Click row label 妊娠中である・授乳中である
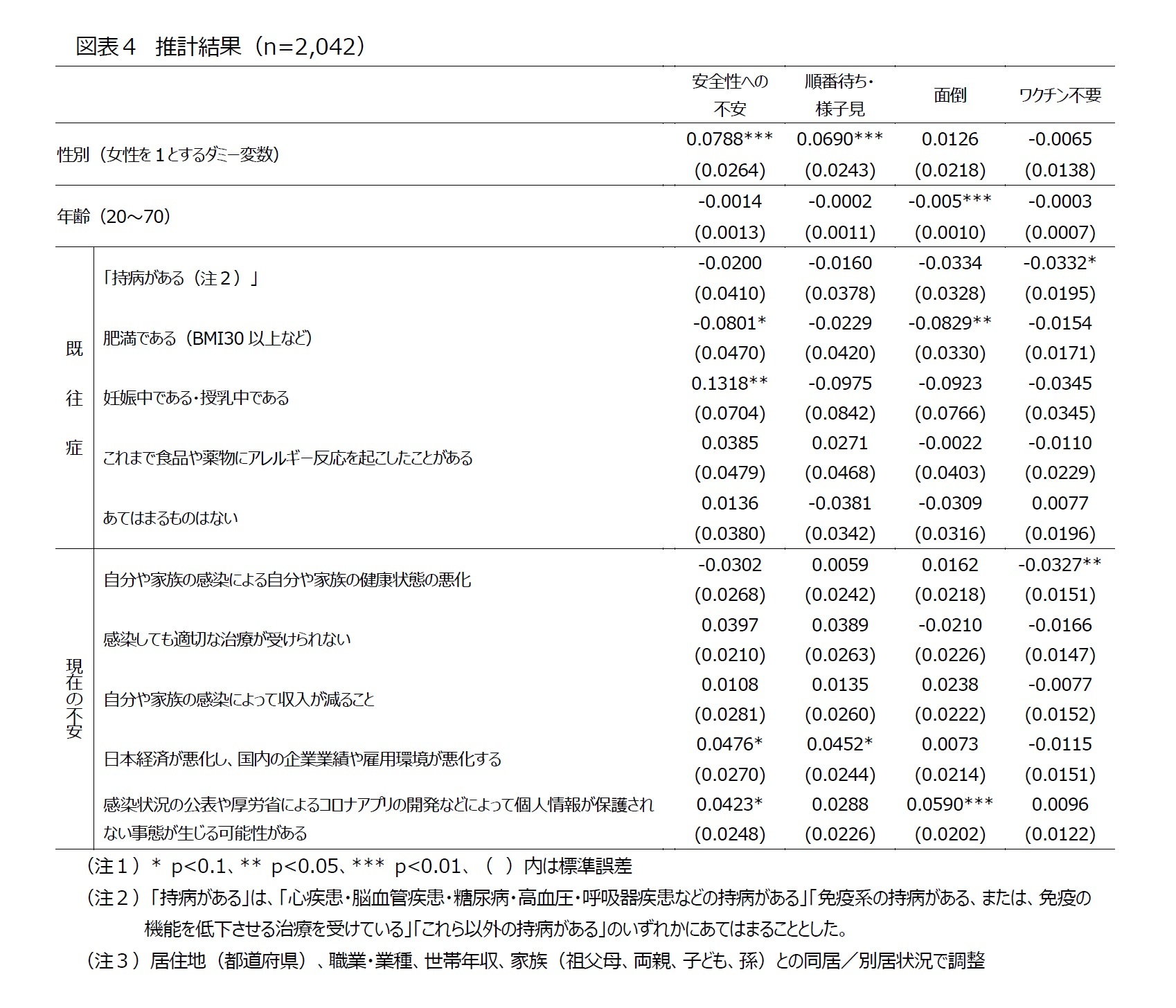1176x1008 pixels. coord(196,398)
